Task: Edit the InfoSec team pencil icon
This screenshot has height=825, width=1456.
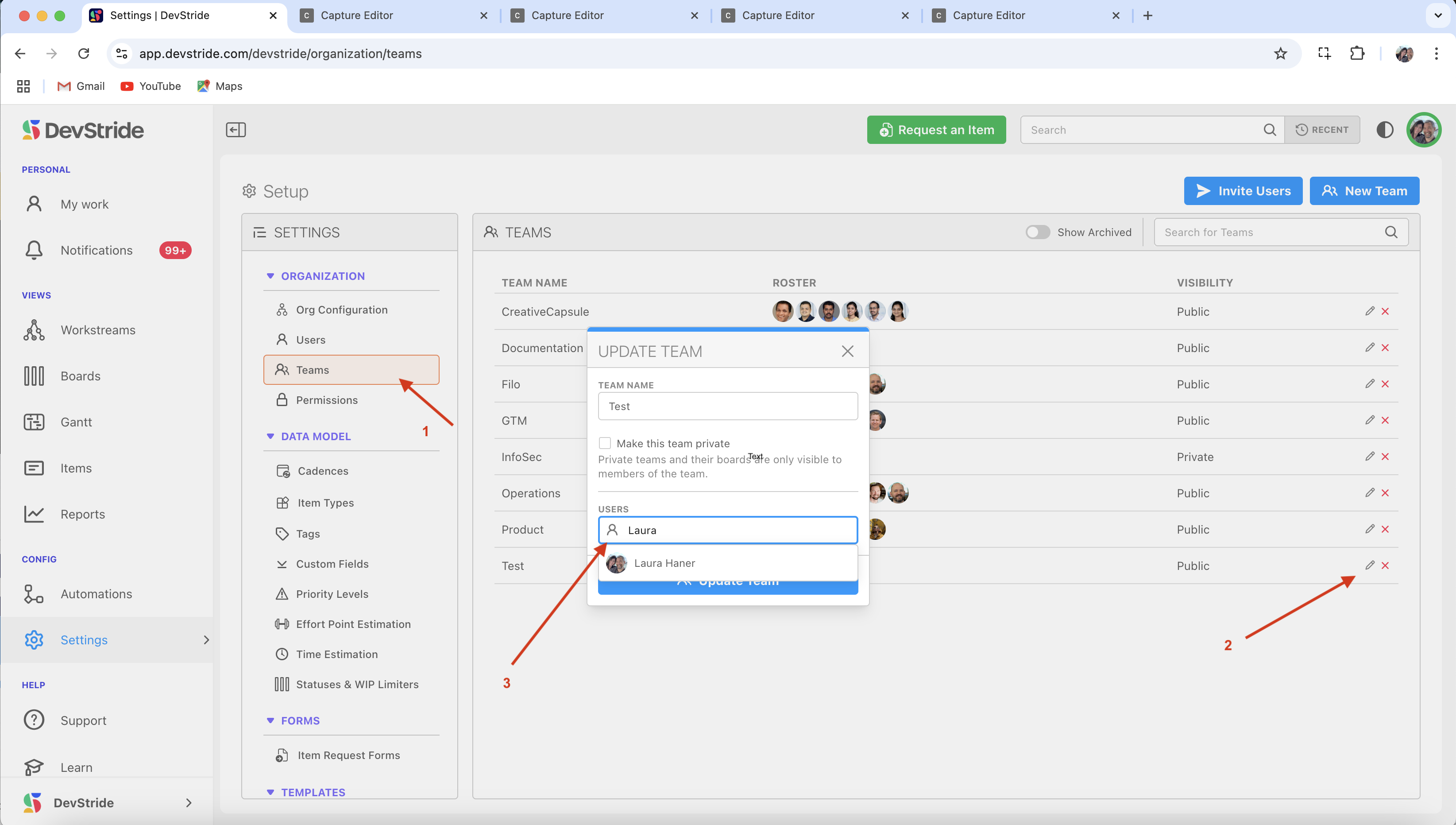Action: [x=1369, y=456]
